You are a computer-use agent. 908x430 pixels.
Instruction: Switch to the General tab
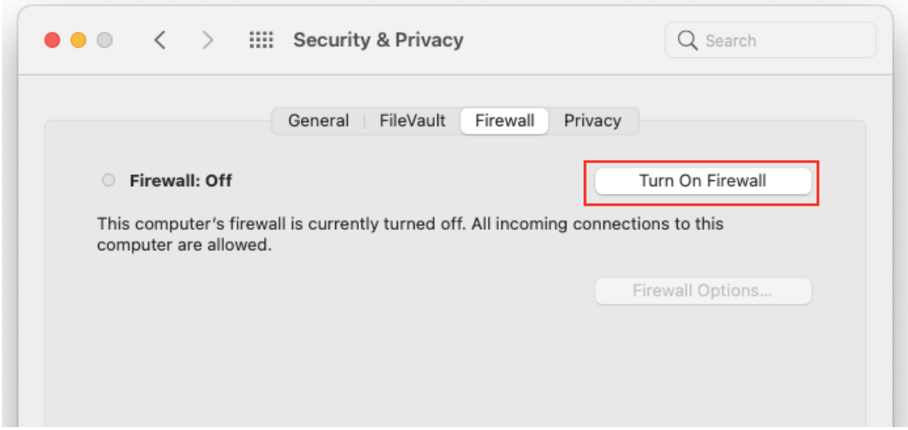click(318, 121)
